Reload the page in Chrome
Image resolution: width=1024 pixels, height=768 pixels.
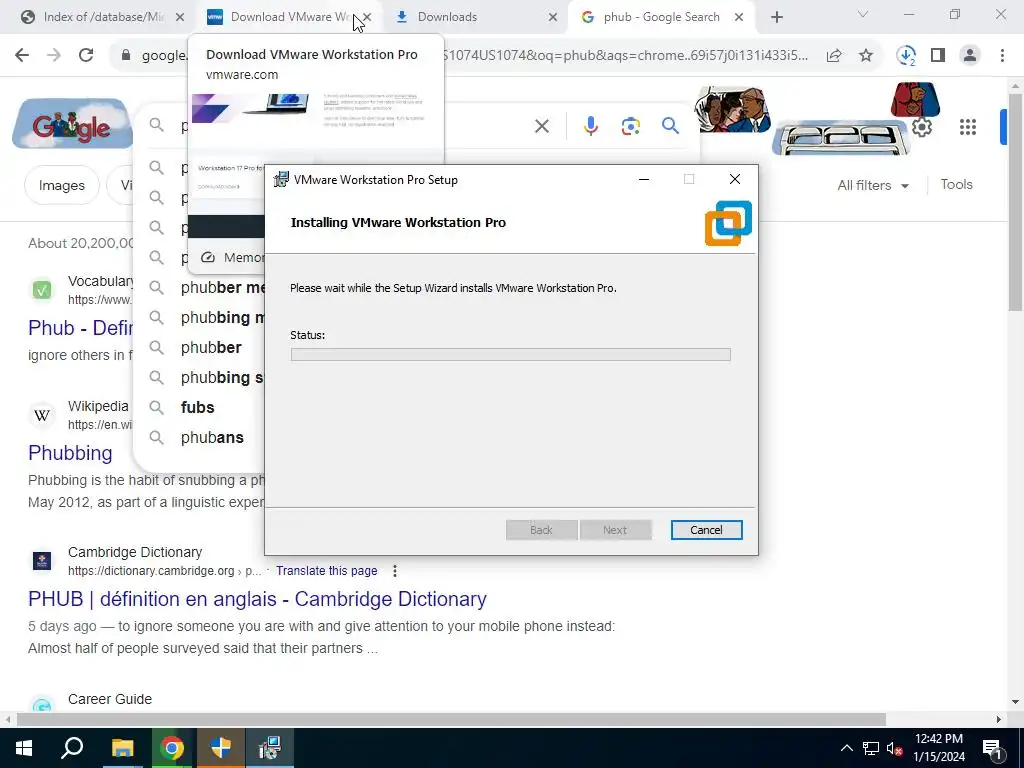click(86, 56)
